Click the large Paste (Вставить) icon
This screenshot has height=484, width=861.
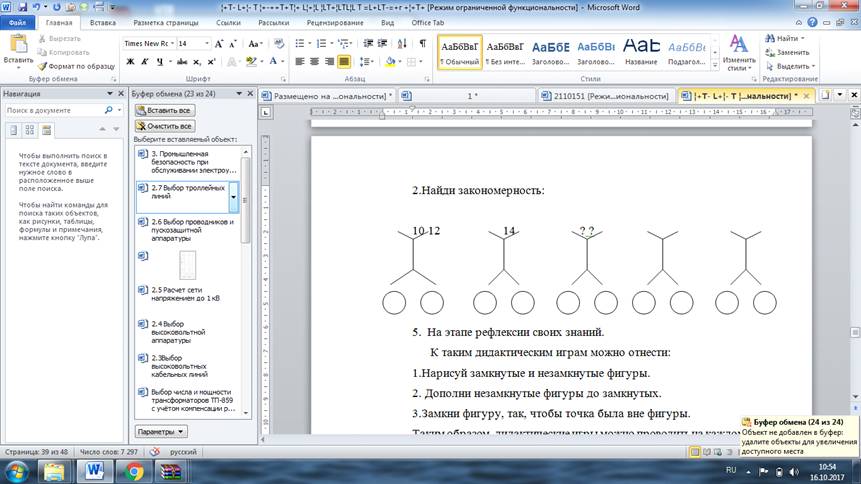[18, 45]
